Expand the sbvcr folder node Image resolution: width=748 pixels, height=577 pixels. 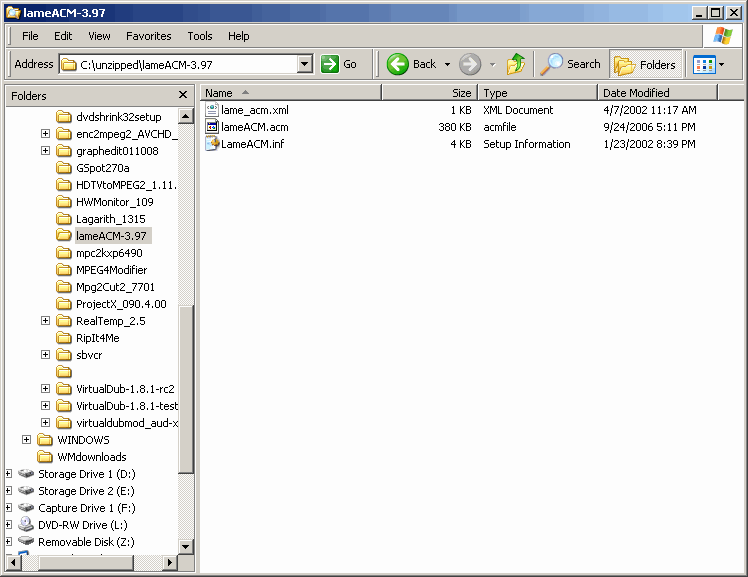(x=45, y=354)
